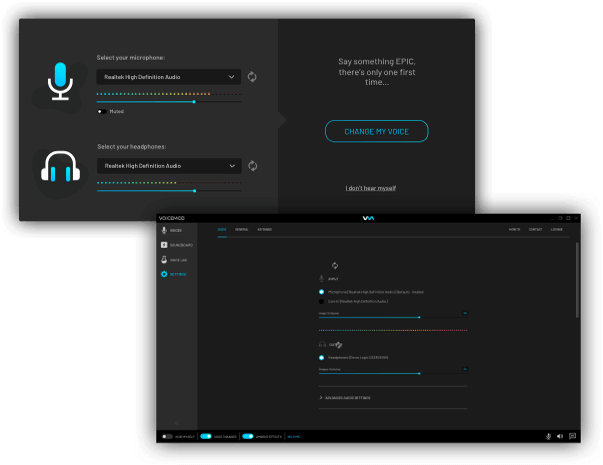Click the speaker icon in bottom status bar
This screenshot has width=603, height=465.
click(x=560, y=436)
